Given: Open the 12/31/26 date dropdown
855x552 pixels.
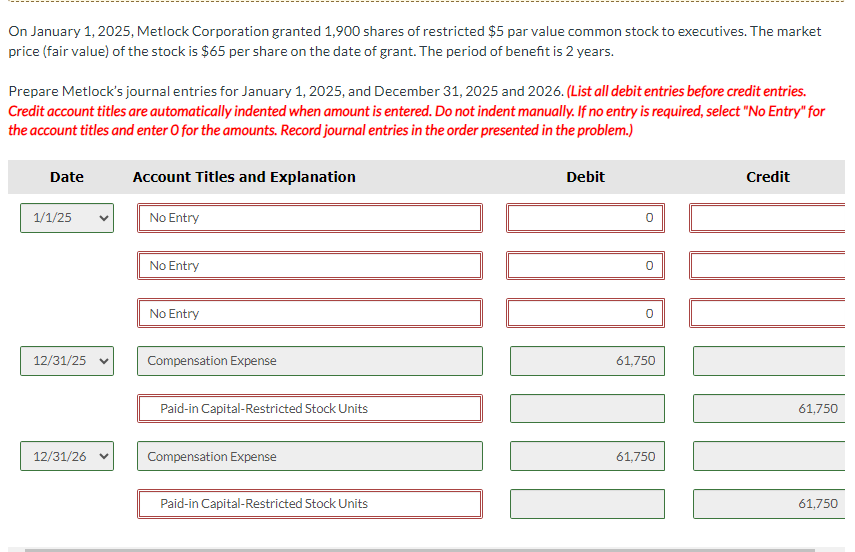Looking at the screenshot, I should tap(67, 456).
